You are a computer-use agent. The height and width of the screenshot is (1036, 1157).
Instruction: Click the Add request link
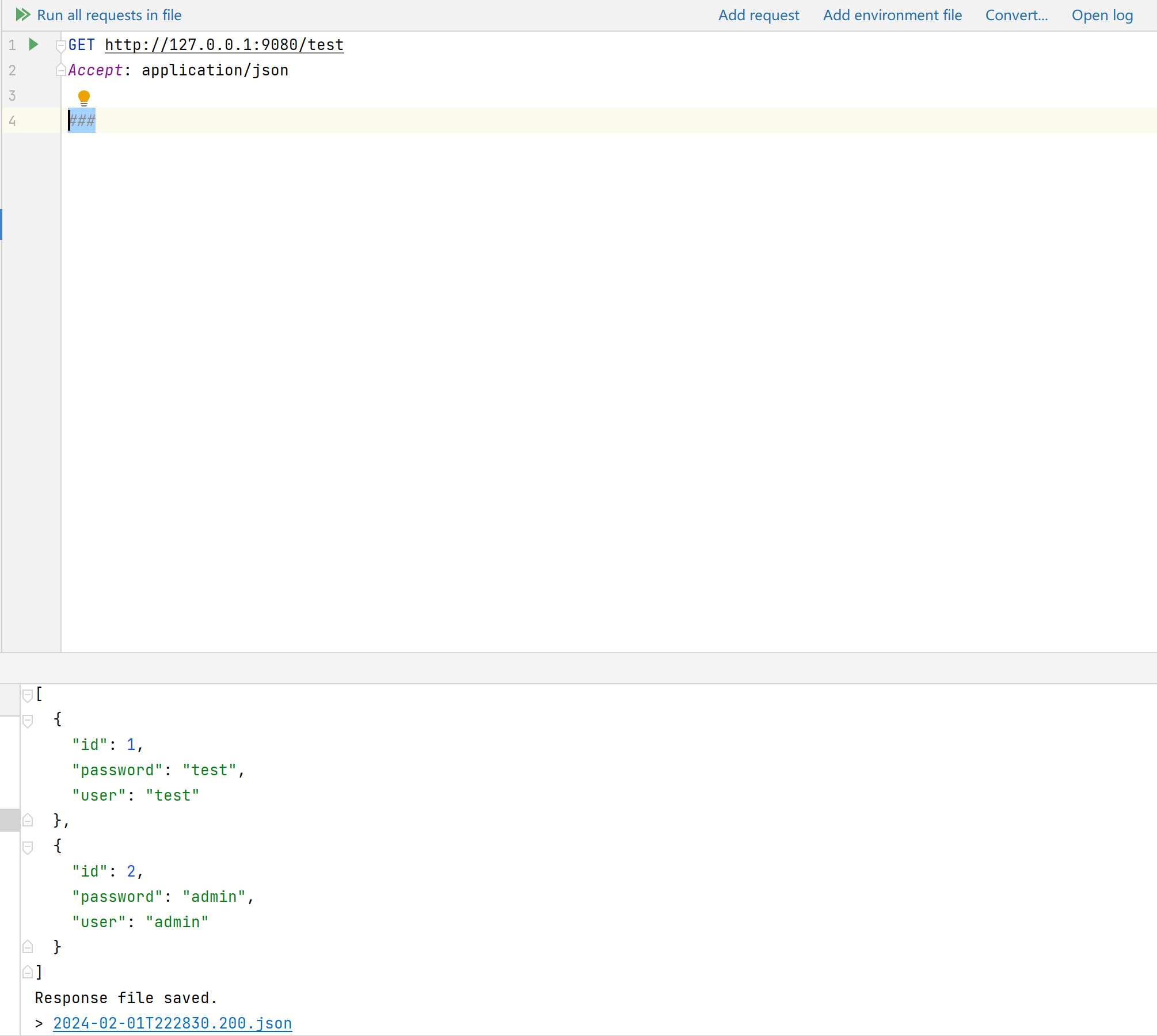pyautogui.click(x=759, y=15)
